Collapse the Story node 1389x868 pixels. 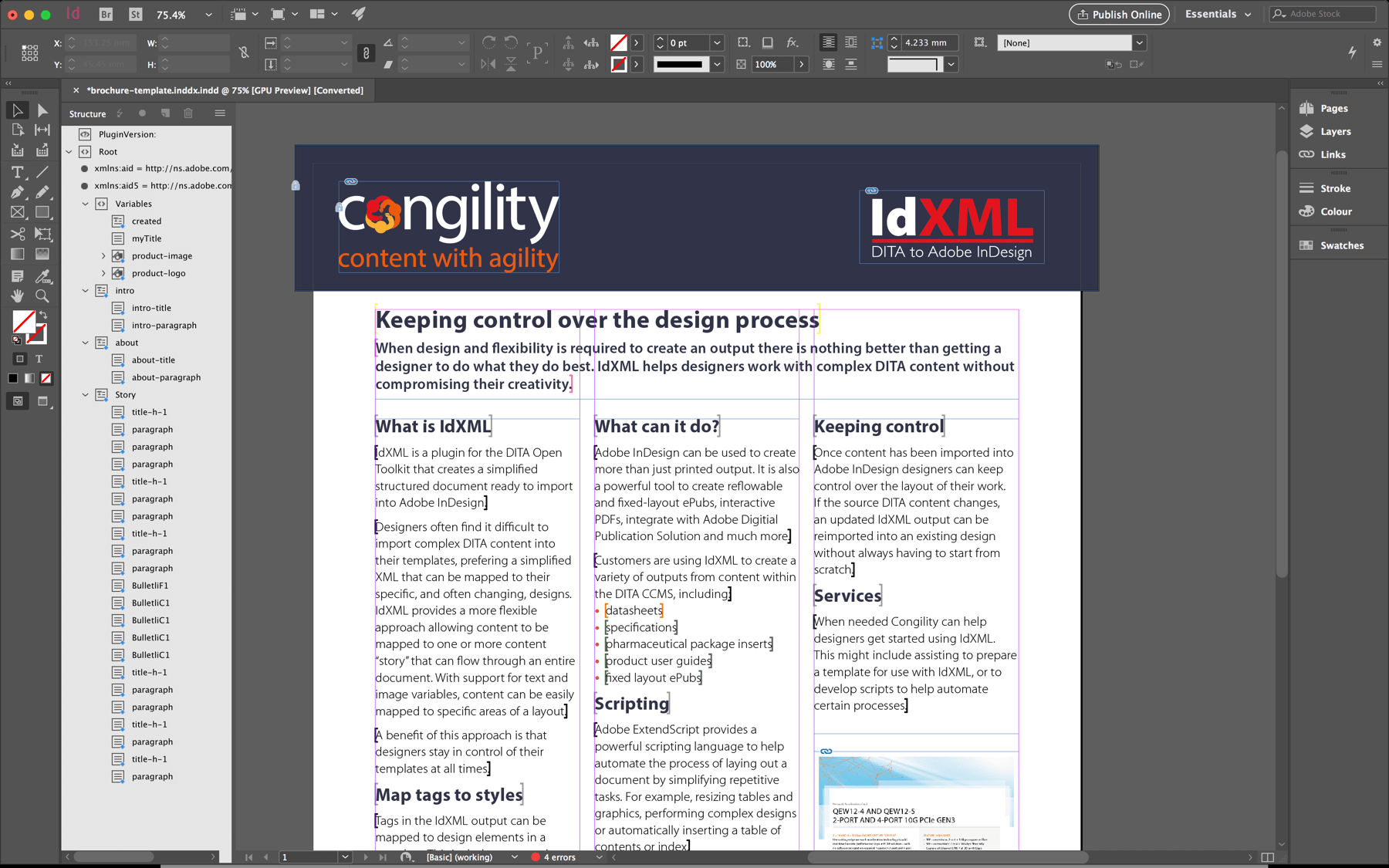click(86, 395)
